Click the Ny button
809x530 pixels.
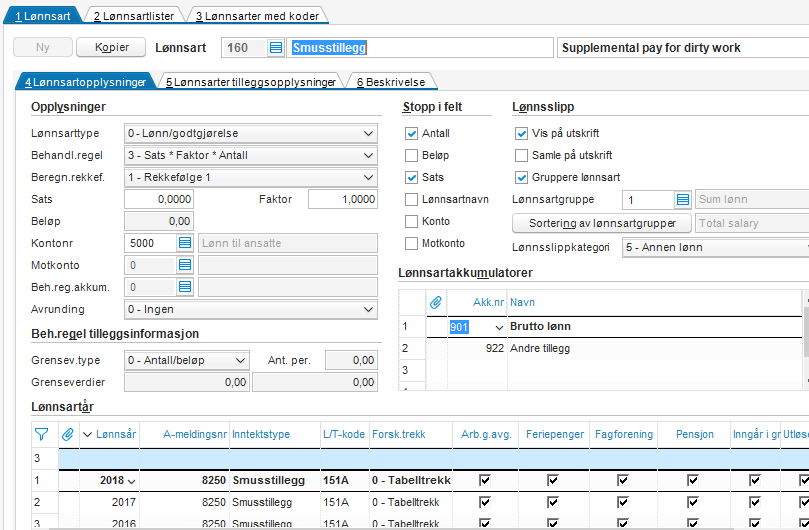point(43,47)
